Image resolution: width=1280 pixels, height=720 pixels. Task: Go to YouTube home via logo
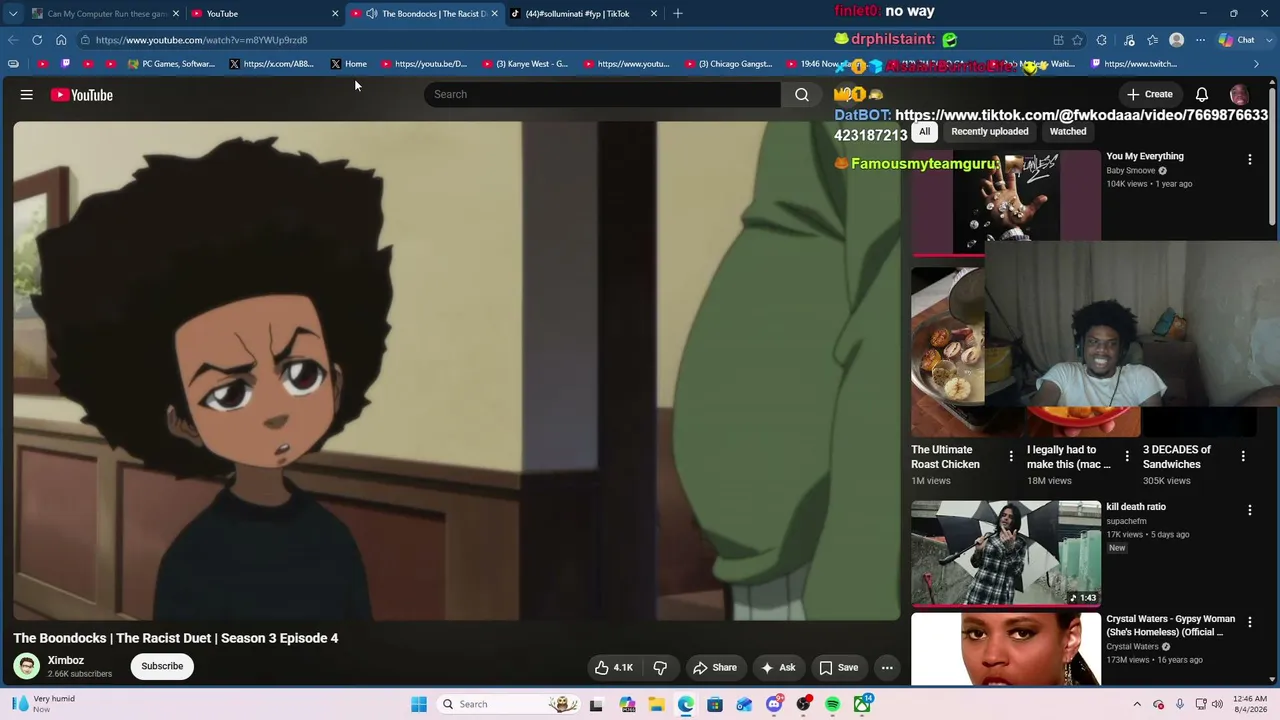[82, 95]
